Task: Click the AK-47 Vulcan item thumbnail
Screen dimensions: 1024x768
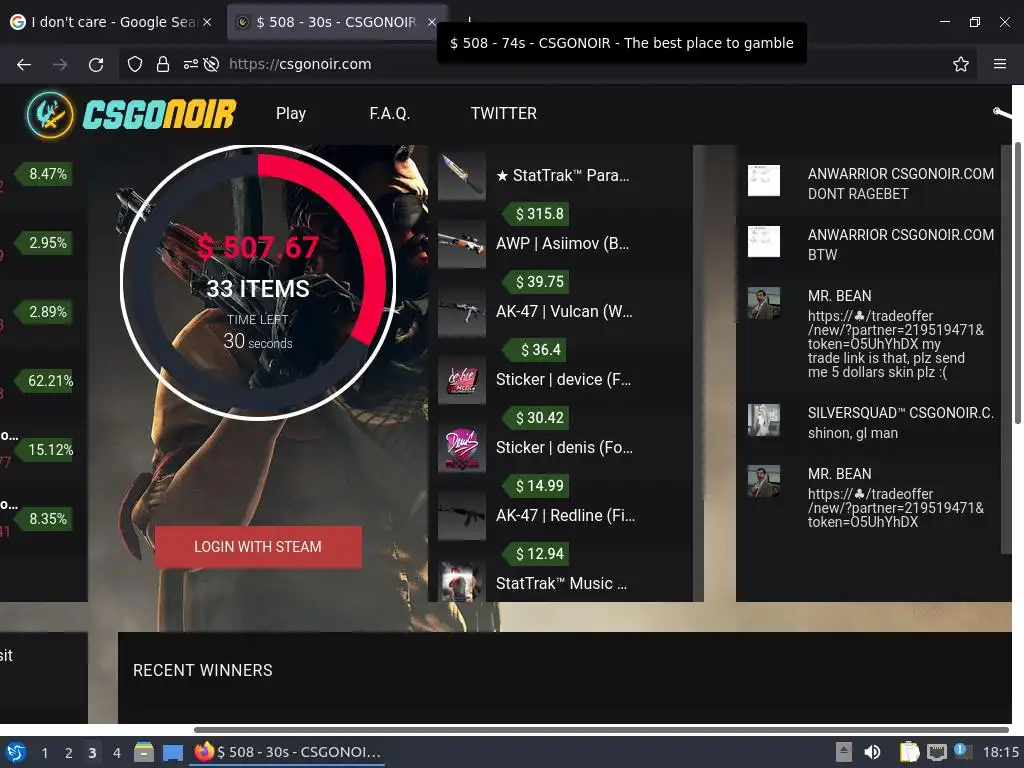Action: pos(462,312)
